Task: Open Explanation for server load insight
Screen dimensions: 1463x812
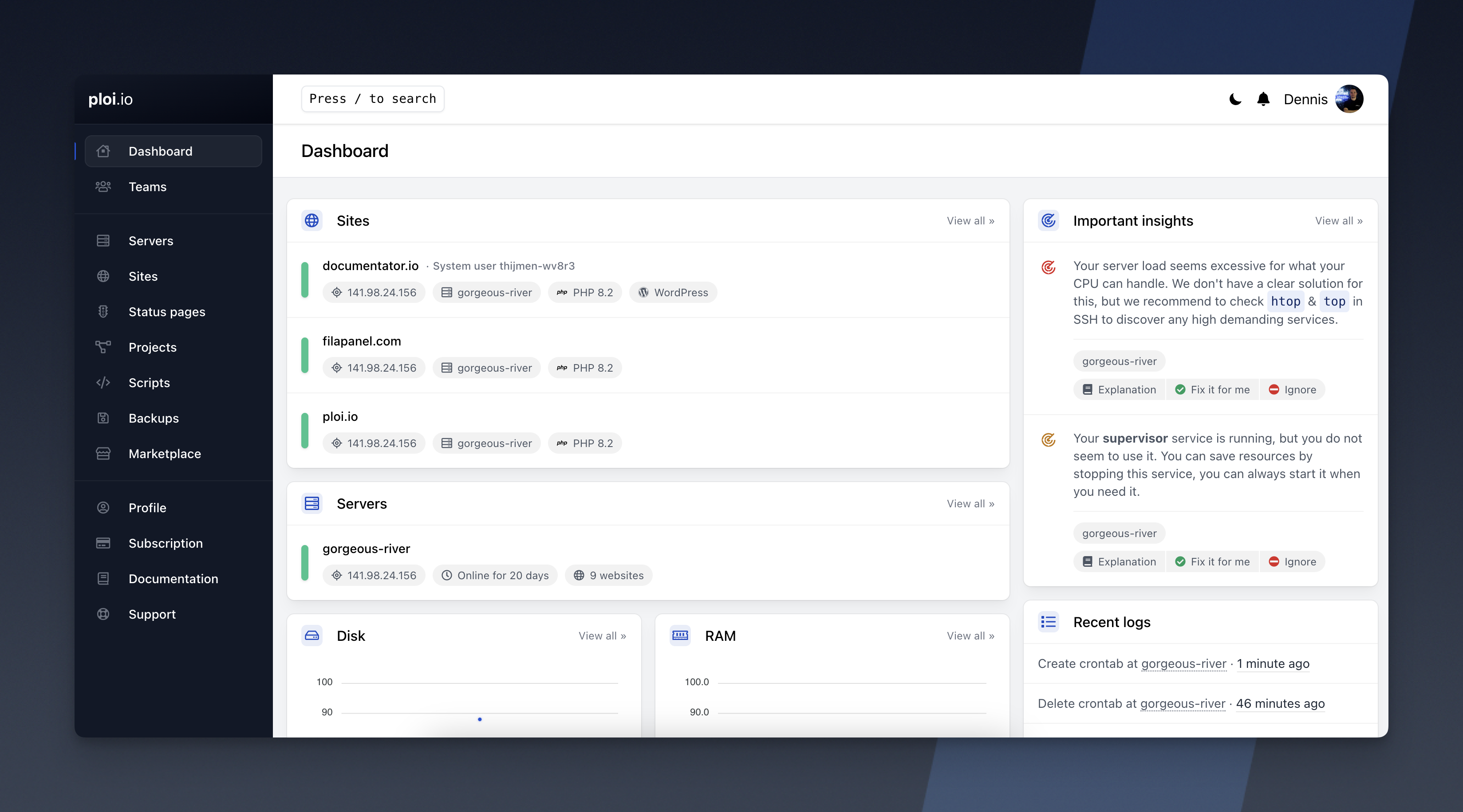Action: point(1119,390)
